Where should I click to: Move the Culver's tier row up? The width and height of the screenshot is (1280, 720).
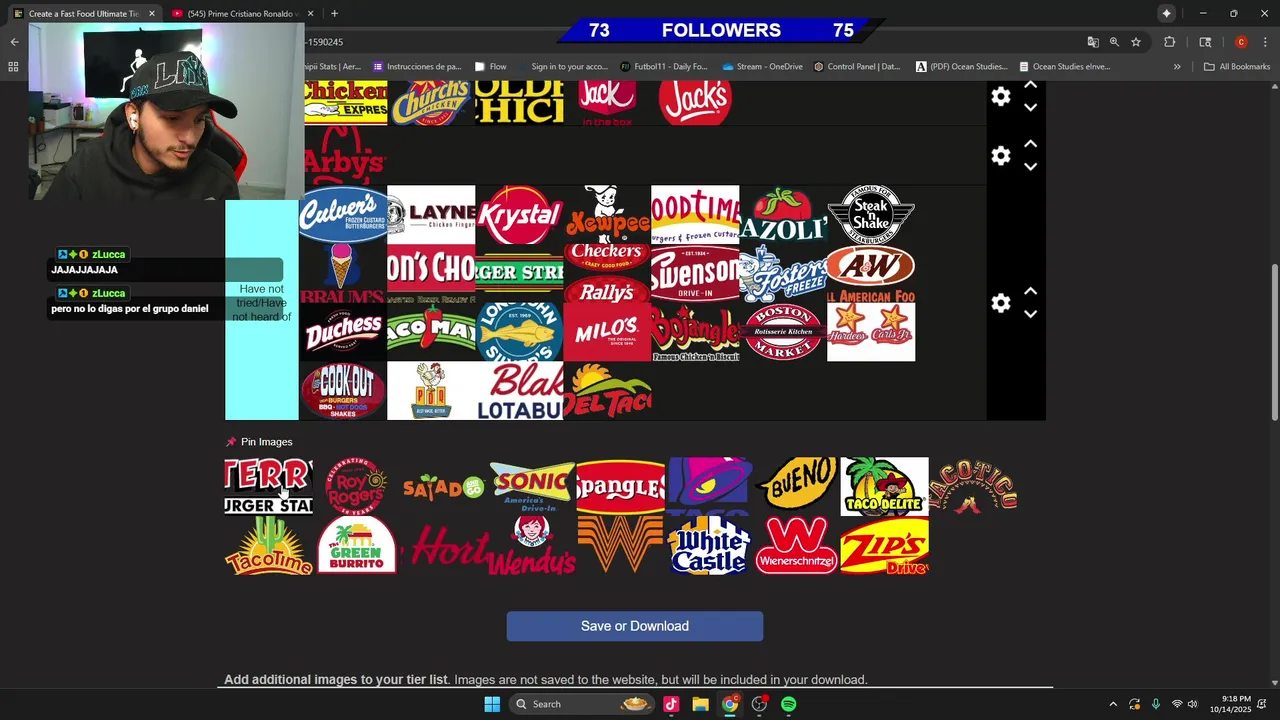tap(1030, 291)
